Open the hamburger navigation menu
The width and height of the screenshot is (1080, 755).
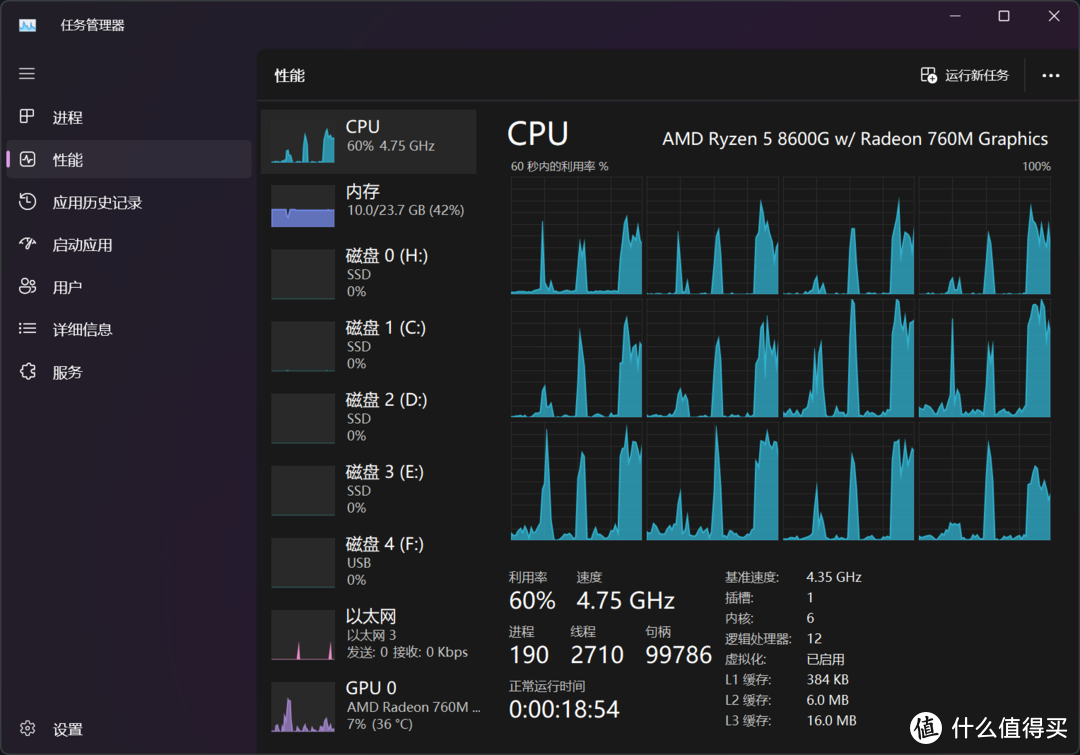pyautogui.click(x=27, y=74)
